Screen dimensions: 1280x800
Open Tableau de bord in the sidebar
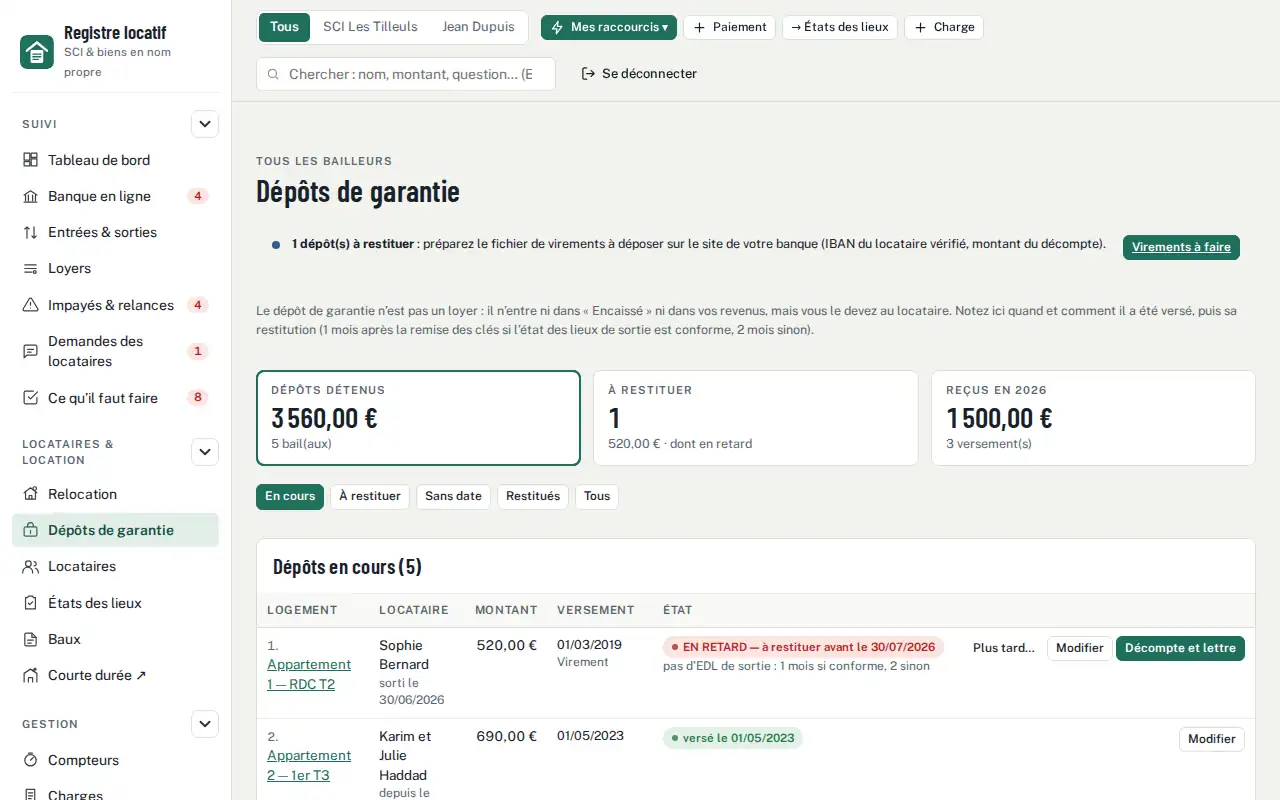coord(115,160)
